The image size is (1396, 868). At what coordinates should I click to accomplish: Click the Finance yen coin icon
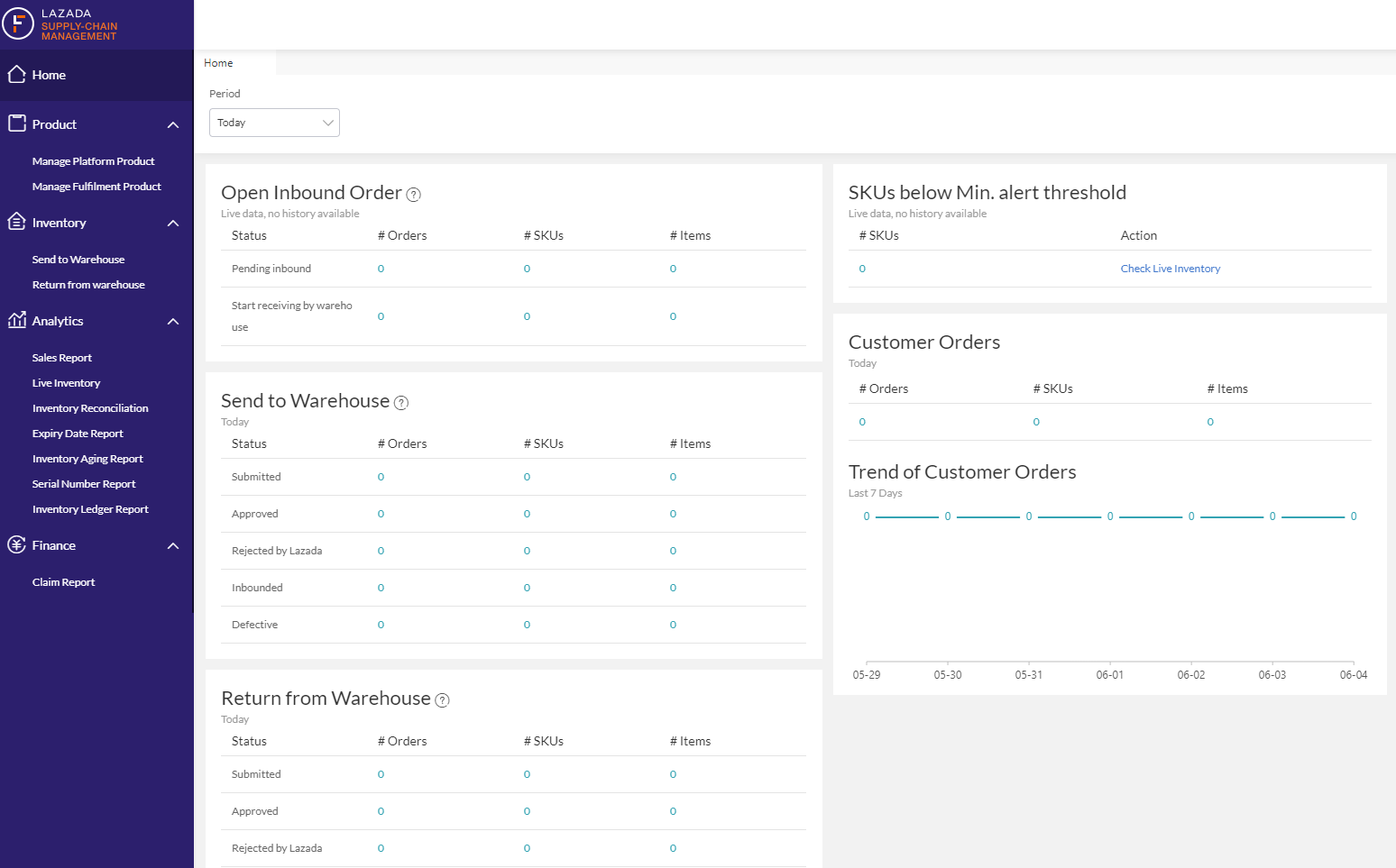coord(16,544)
